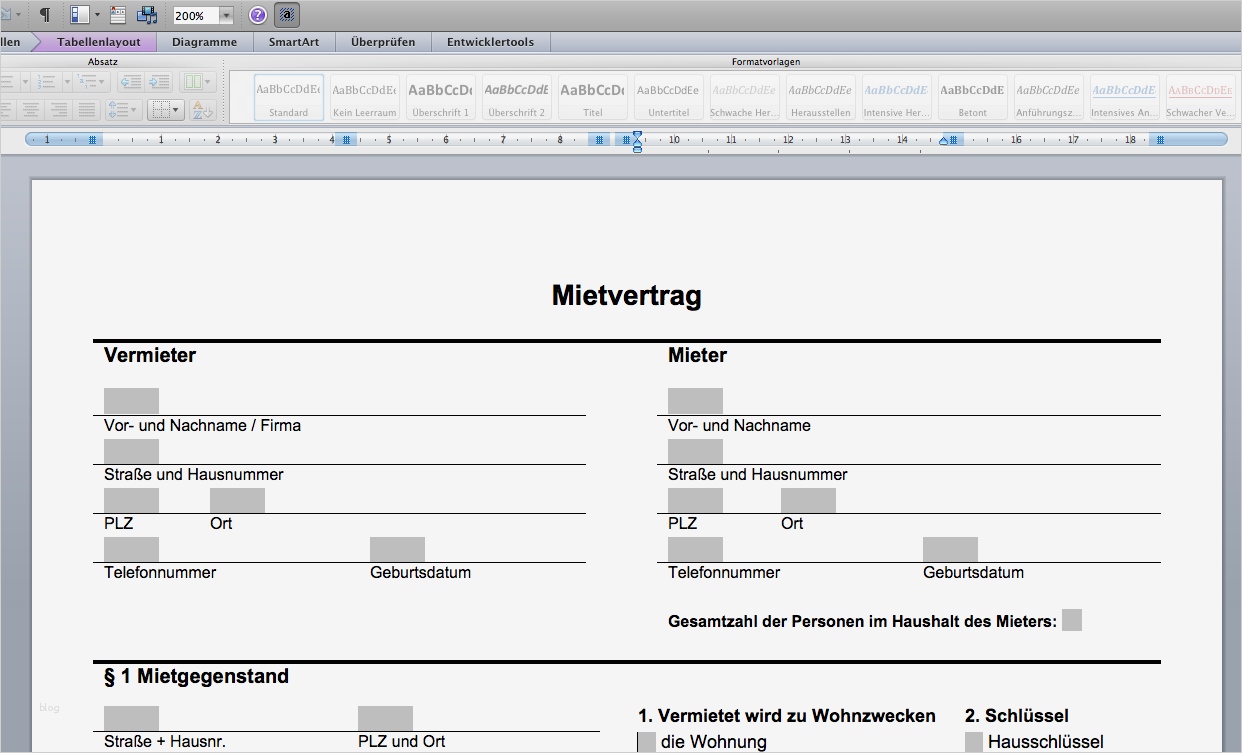Select the Intensive Hervorhebung style swatch
The height and width of the screenshot is (753, 1242).
(895, 95)
